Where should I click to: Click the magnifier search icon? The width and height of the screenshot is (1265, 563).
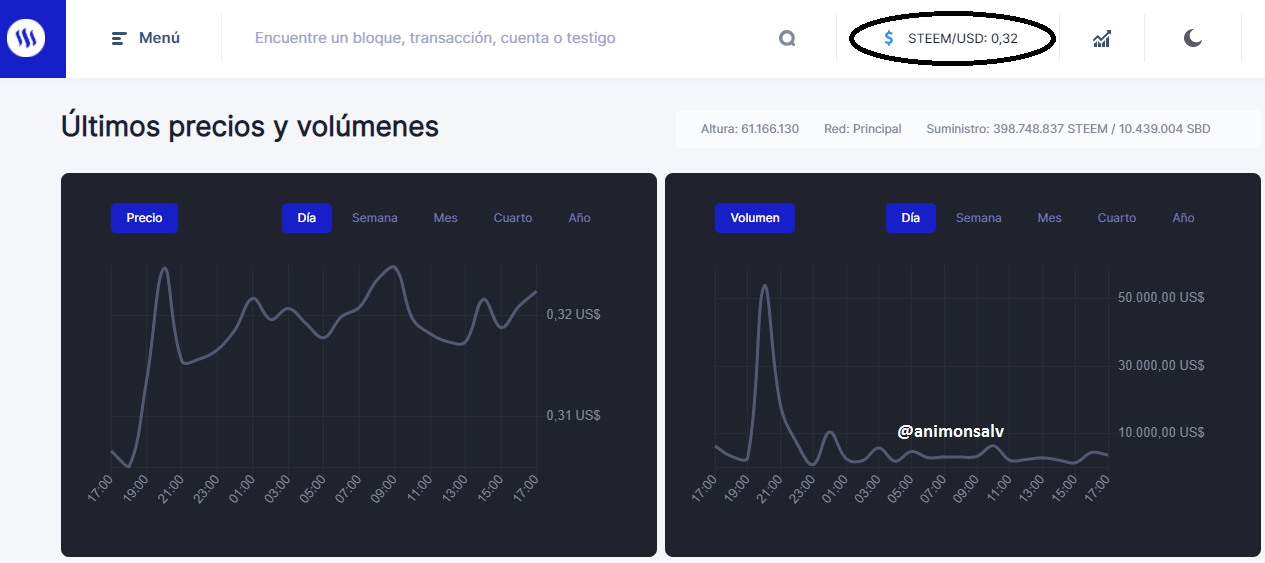pyautogui.click(x=787, y=38)
